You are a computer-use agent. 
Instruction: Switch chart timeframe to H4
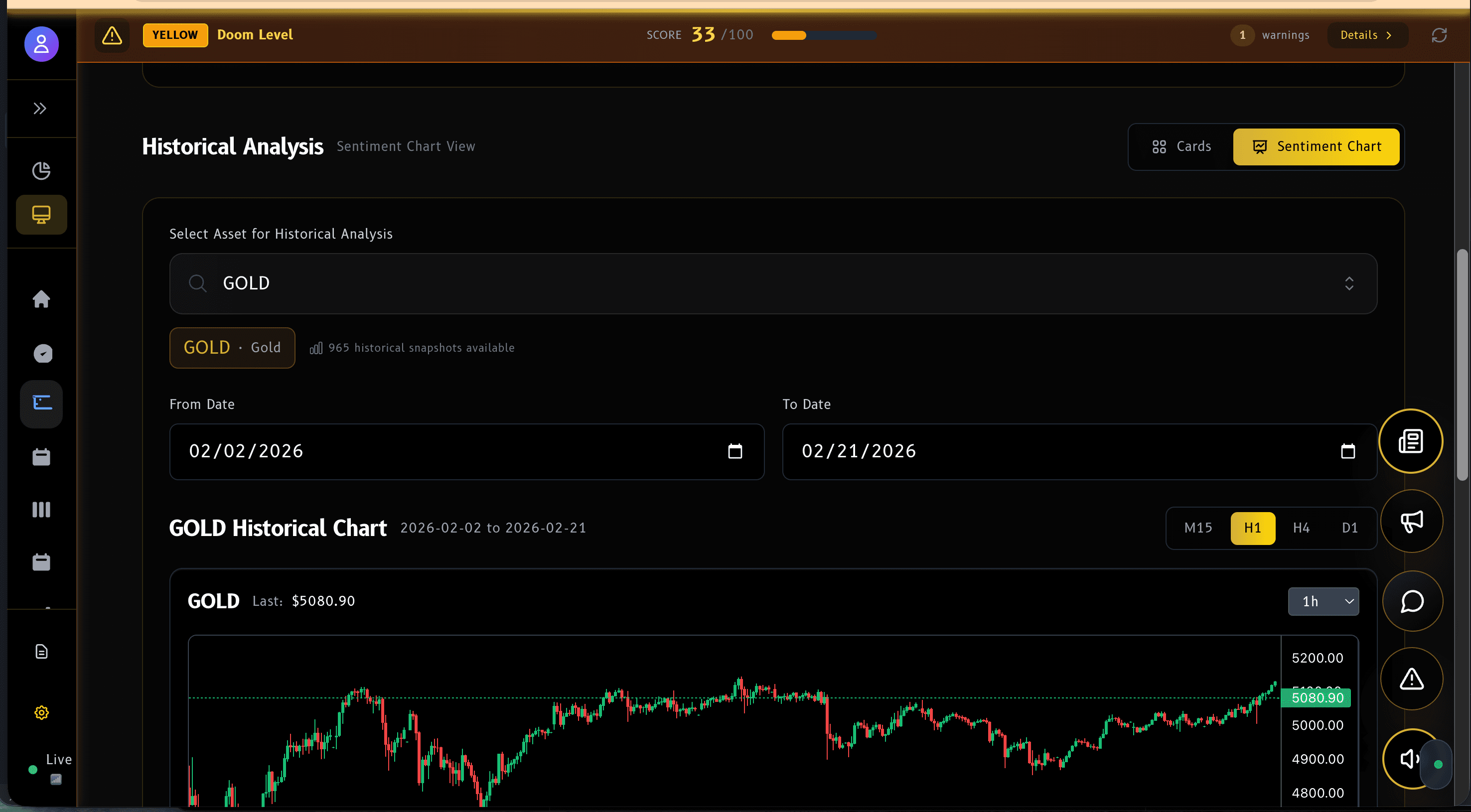(1302, 528)
